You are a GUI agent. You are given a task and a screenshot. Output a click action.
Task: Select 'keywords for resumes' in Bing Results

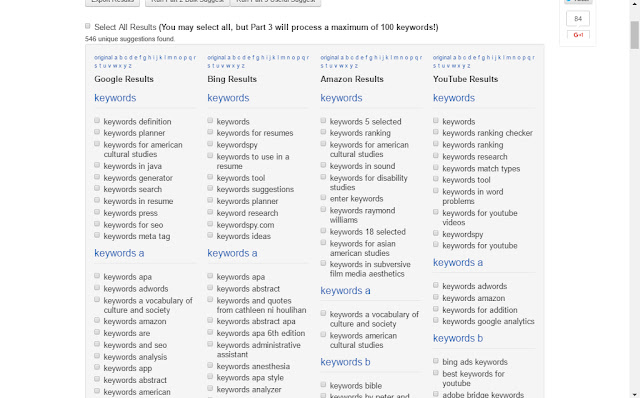210,132
